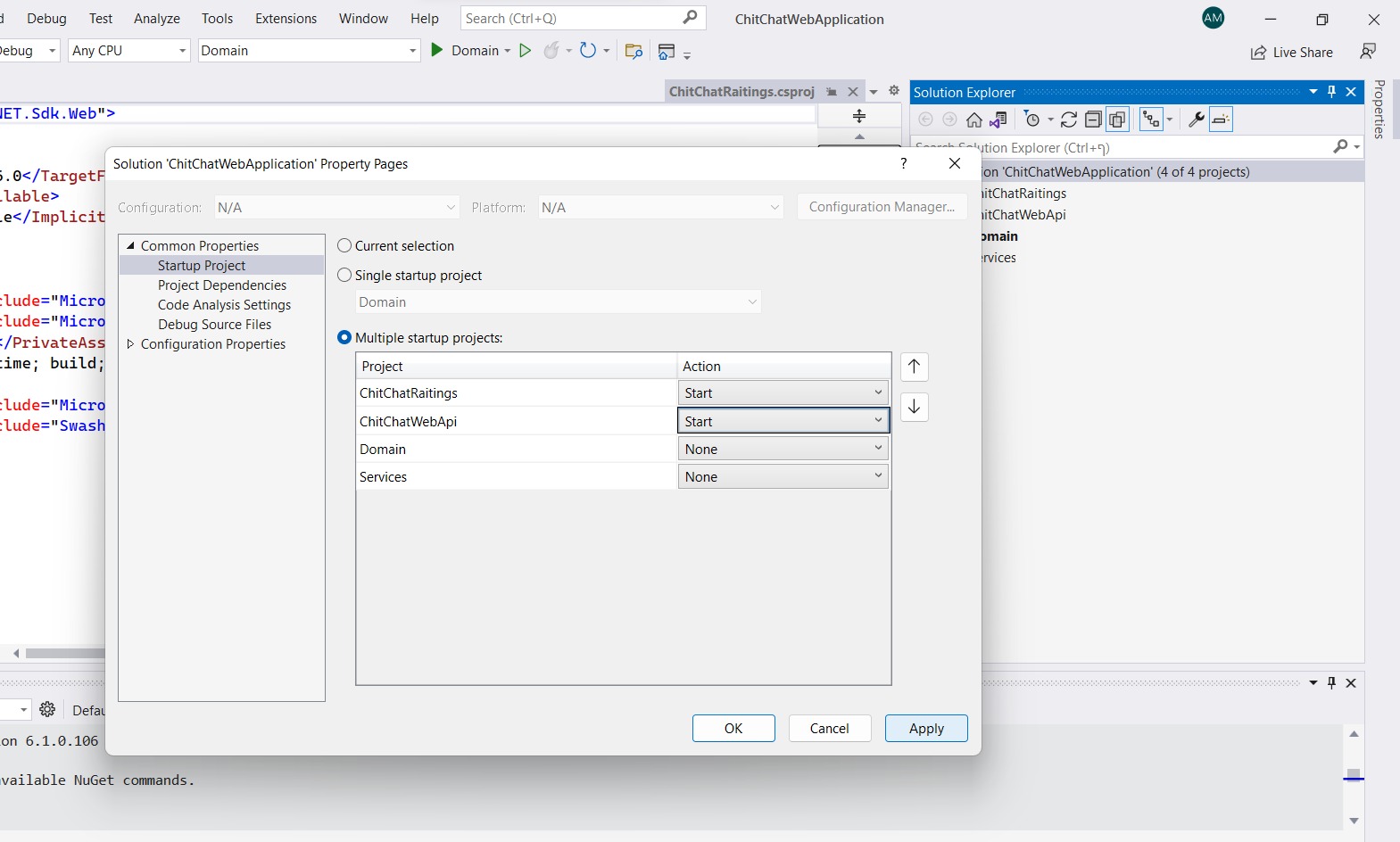The width and height of the screenshot is (1400, 842).
Task: Open Action dropdown for Services project
Action: tap(783, 476)
